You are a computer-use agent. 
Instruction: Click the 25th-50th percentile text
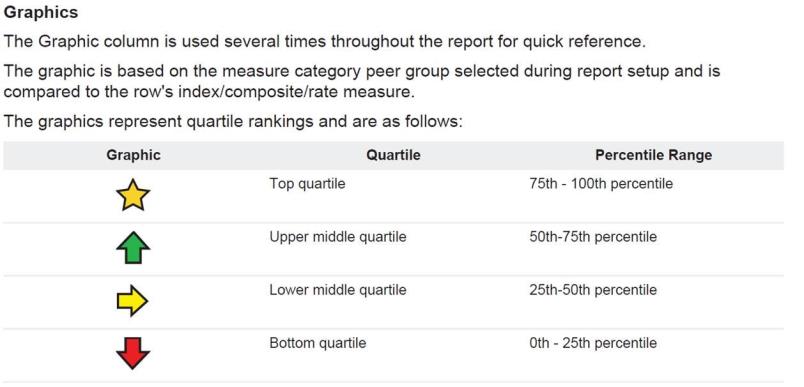pos(593,290)
